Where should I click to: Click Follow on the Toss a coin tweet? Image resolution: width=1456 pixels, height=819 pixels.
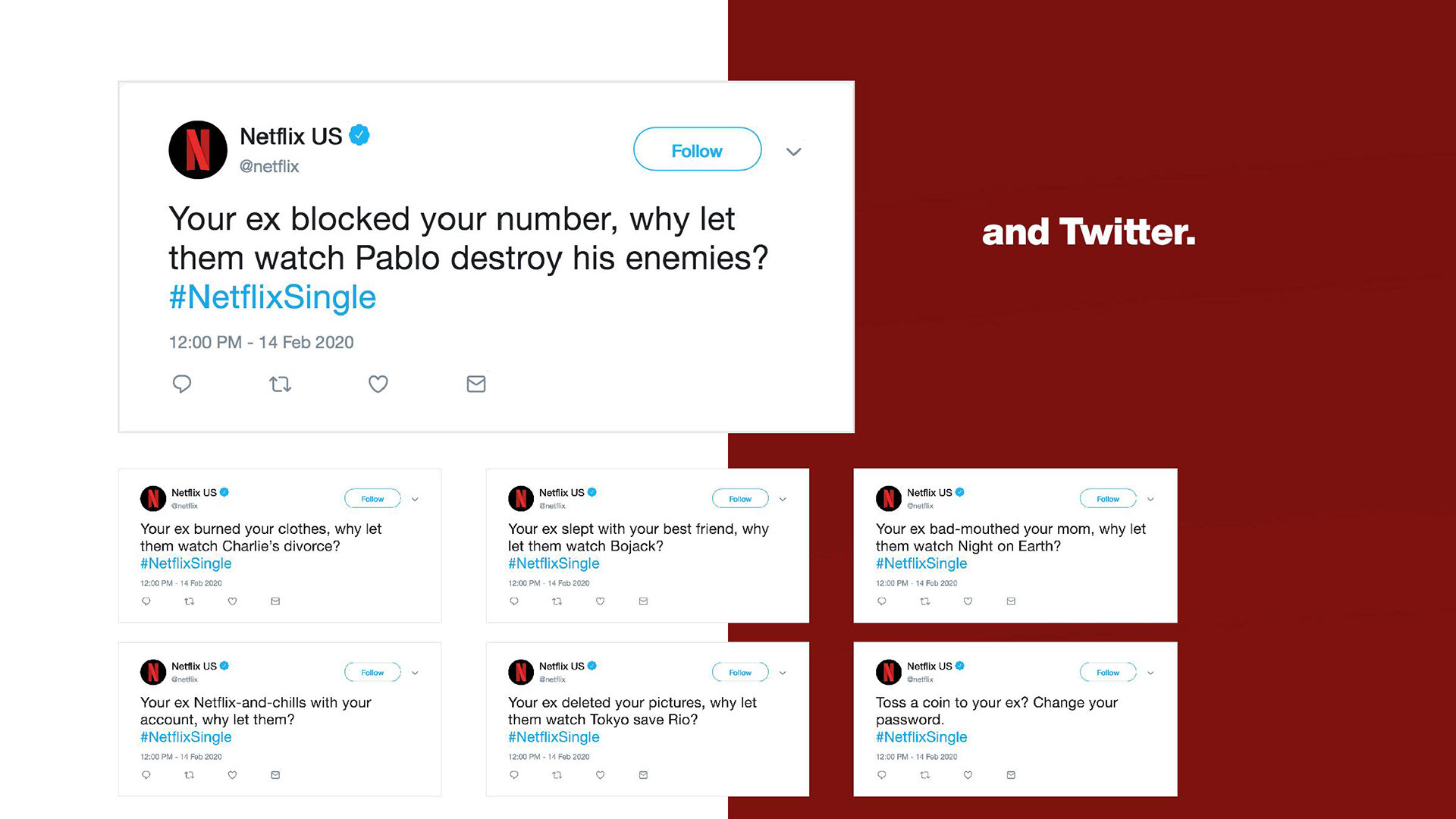click(x=1107, y=672)
